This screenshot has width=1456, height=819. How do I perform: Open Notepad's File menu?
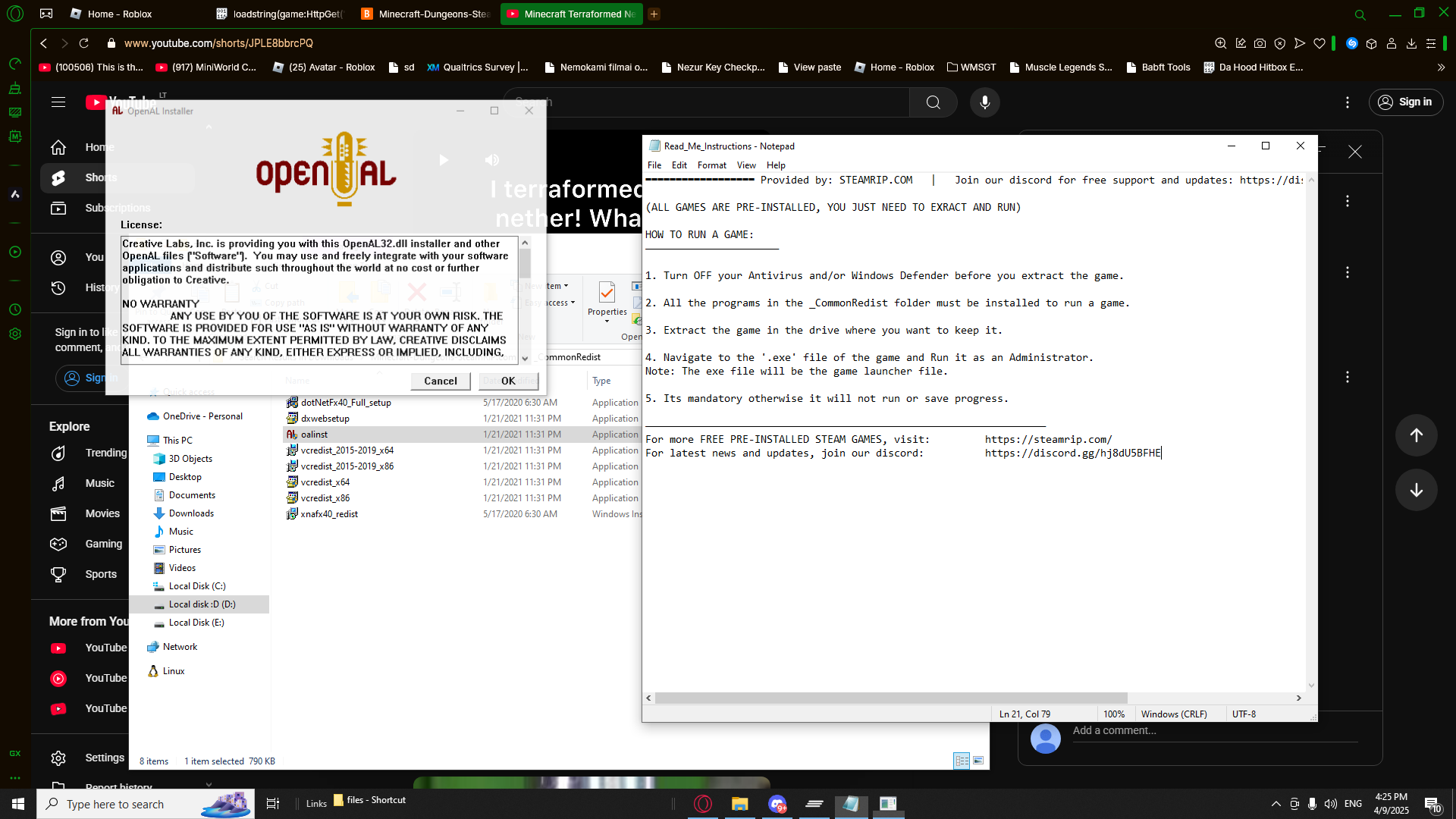[x=654, y=165]
